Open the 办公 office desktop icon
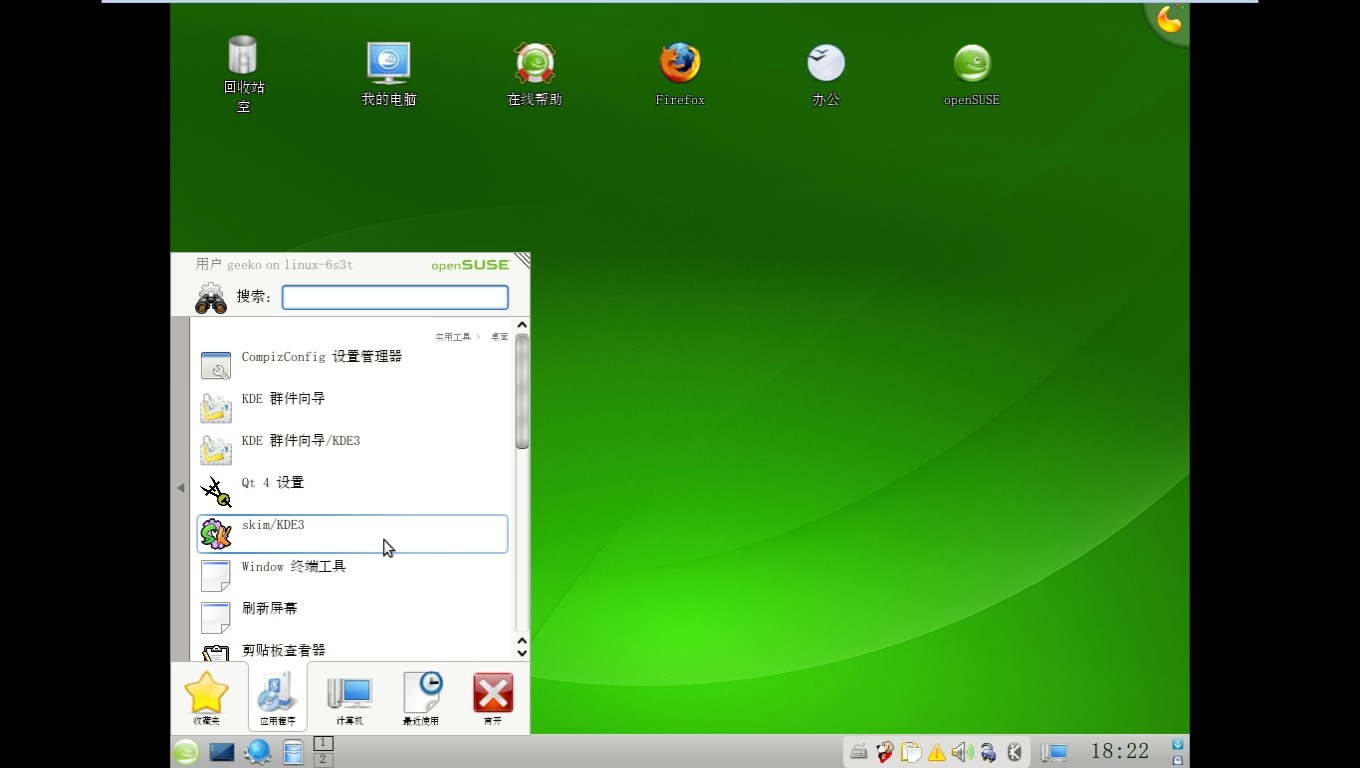Image resolution: width=1360 pixels, height=768 pixels. tap(826, 75)
